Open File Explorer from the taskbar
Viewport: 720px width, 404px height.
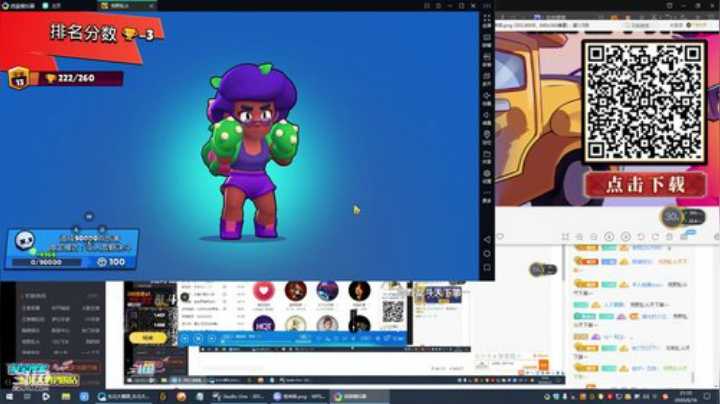(66, 396)
